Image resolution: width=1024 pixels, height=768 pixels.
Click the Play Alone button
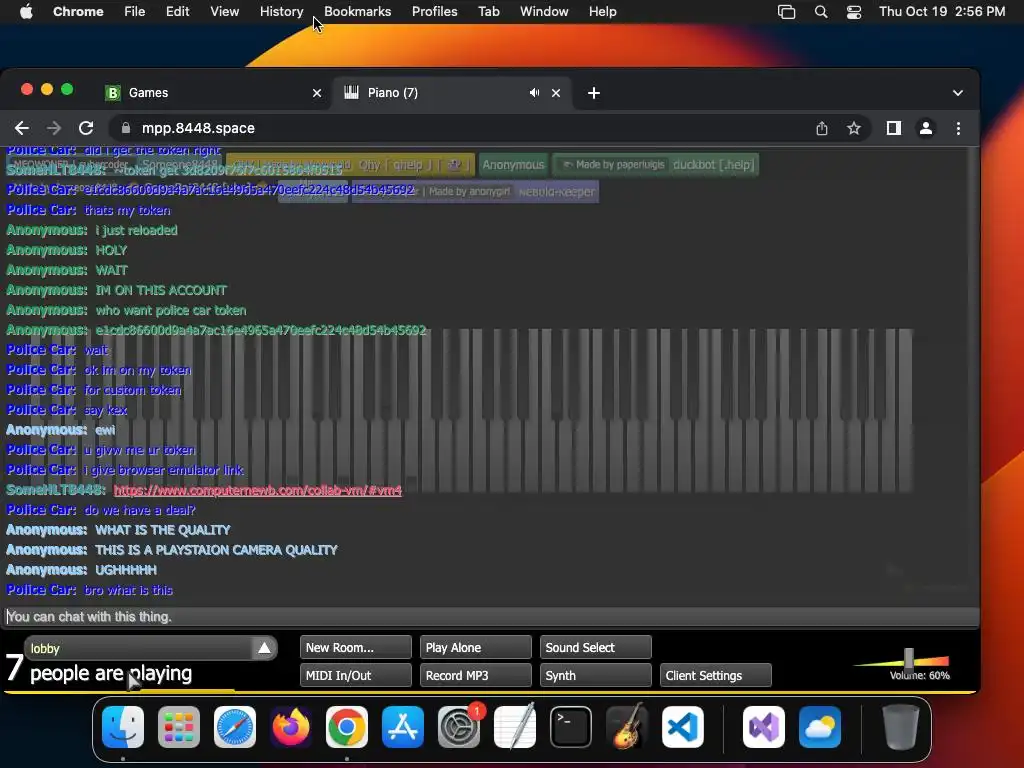click(x=475, y=647)
